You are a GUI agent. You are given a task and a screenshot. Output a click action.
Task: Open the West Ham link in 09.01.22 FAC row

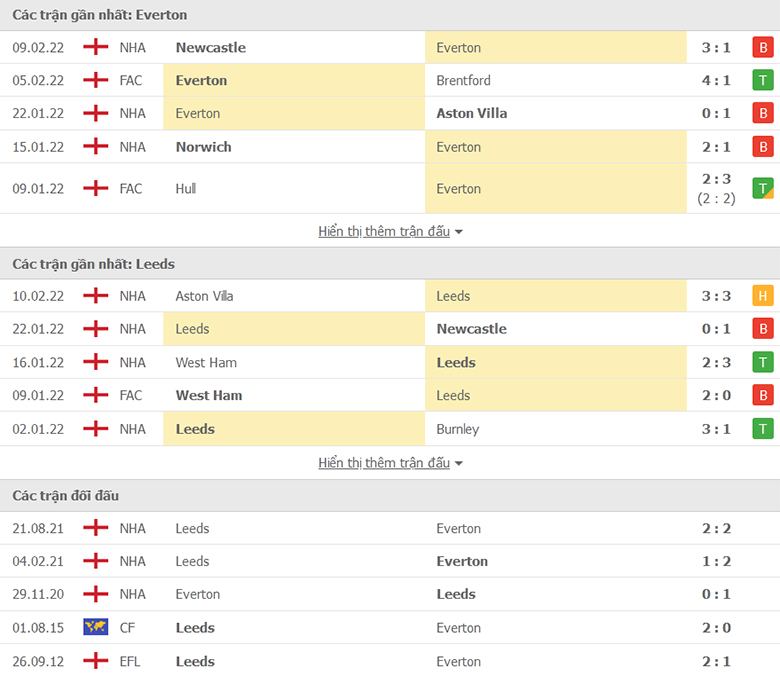point(209,395)
